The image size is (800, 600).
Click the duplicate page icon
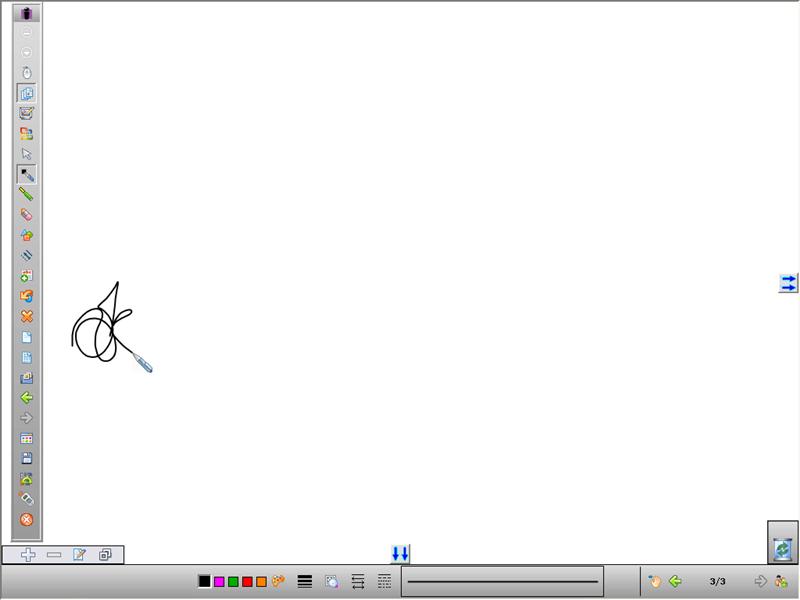click(27, 378)
